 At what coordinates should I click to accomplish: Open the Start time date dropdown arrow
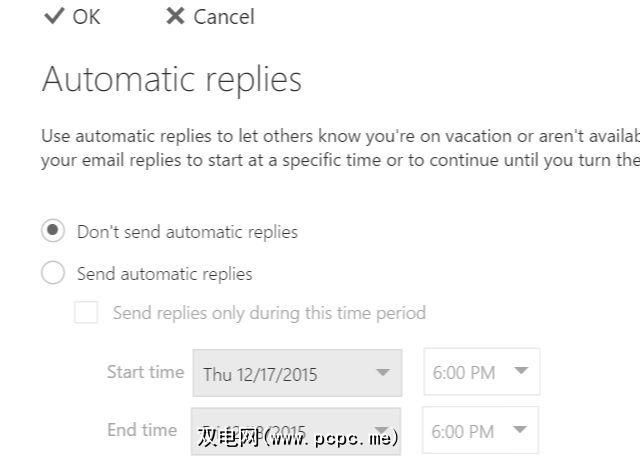click(x=382, y=373)
